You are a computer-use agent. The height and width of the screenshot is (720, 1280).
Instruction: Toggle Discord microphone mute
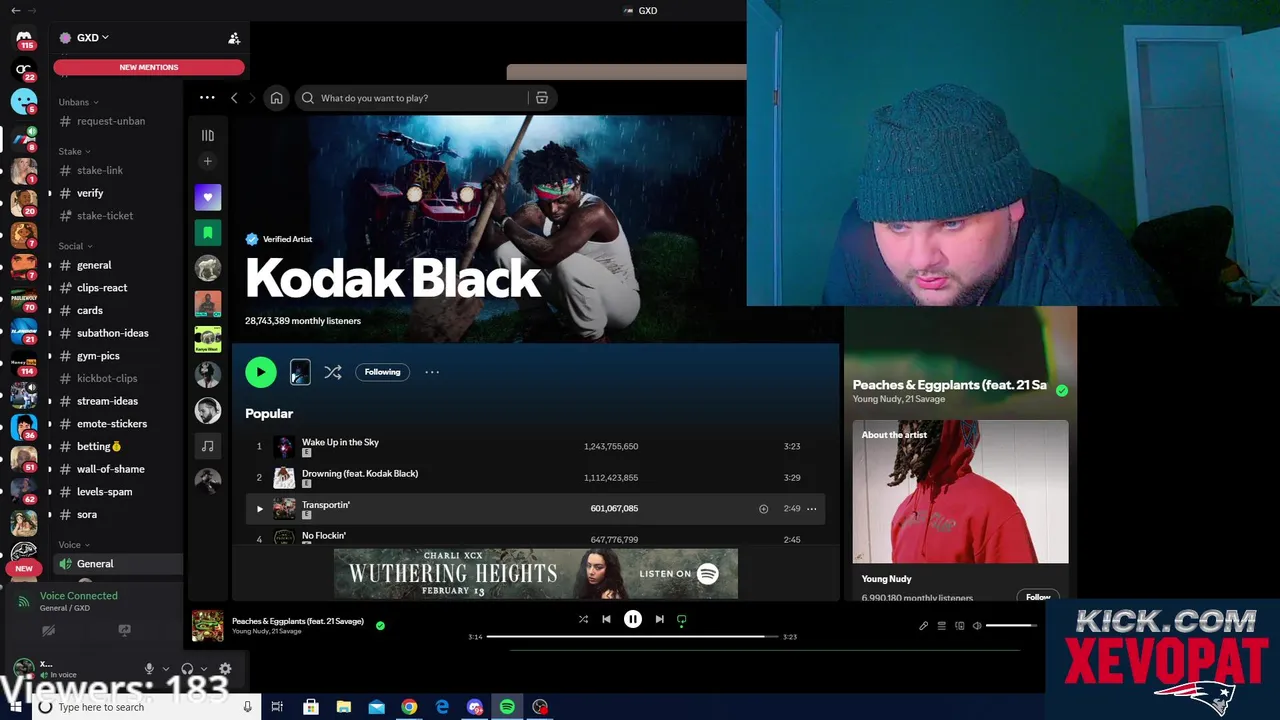pyautogui.click(x=149, y=669)
